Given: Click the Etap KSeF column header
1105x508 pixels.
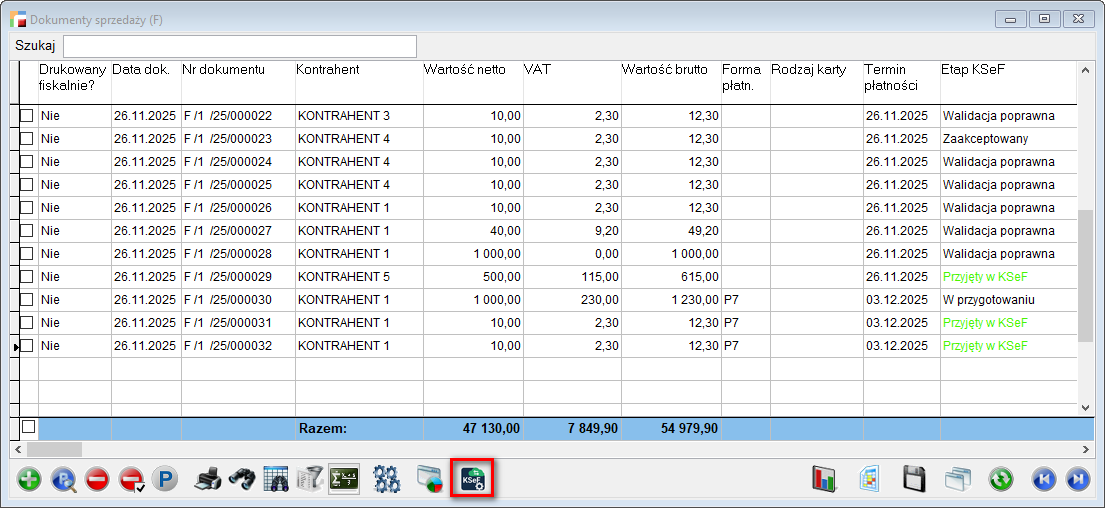Looking at the screenshot, I should pyautogui.click(x=972, y=70).
